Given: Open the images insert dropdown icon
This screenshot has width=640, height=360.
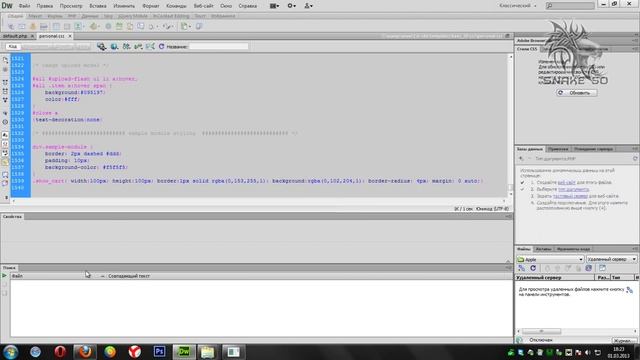Looking at the screenshot, I should pyautogui.click(x=79, y=27).
